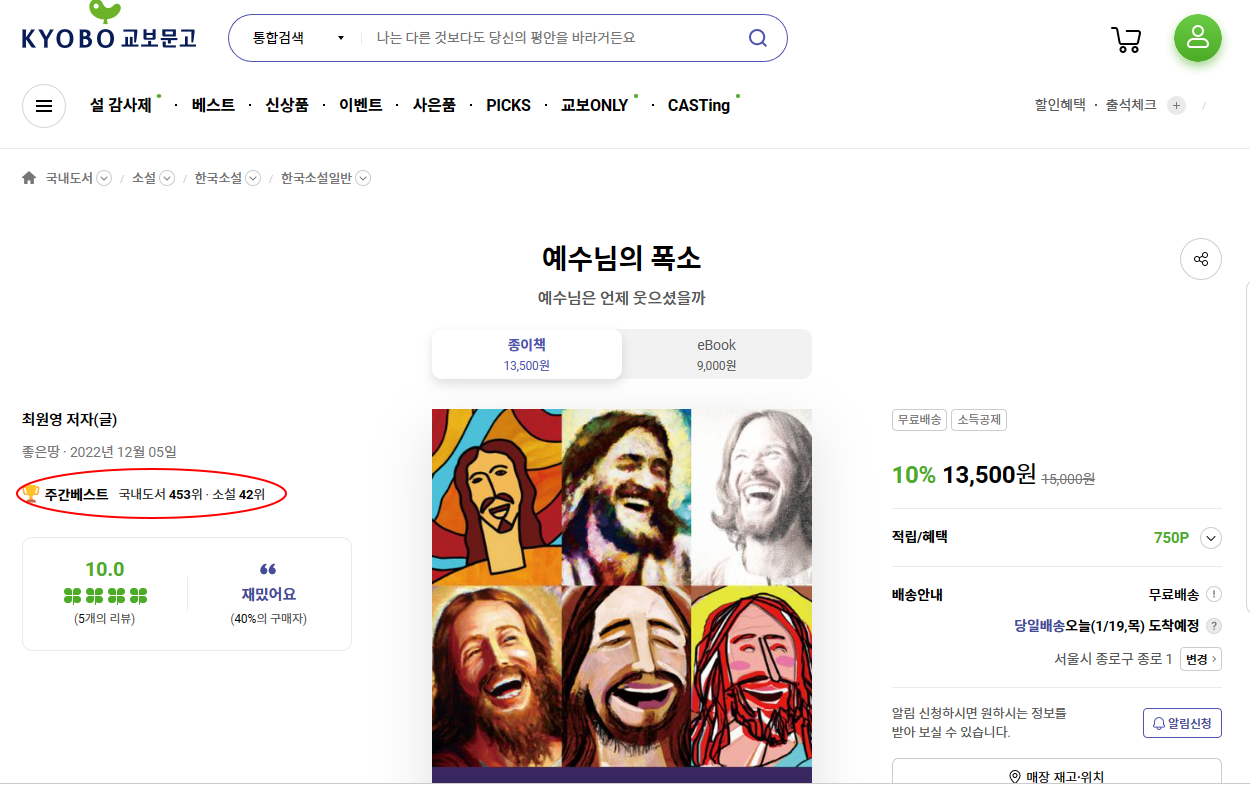Image resolution: width=1250 pixels, height=795 pixels.
Task: Open the shopping cart
Action: [1127, 39]
